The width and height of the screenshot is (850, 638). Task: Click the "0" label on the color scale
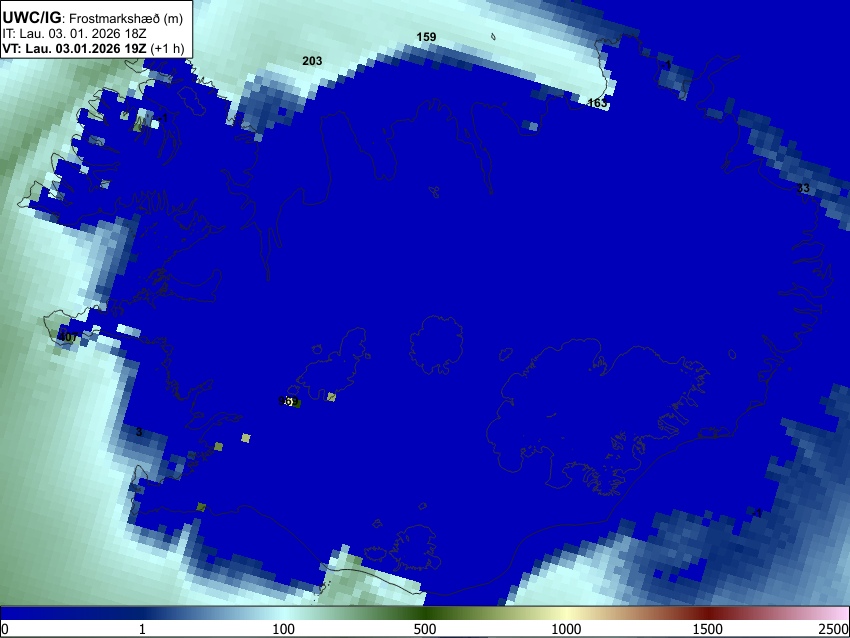coord(5,629)
